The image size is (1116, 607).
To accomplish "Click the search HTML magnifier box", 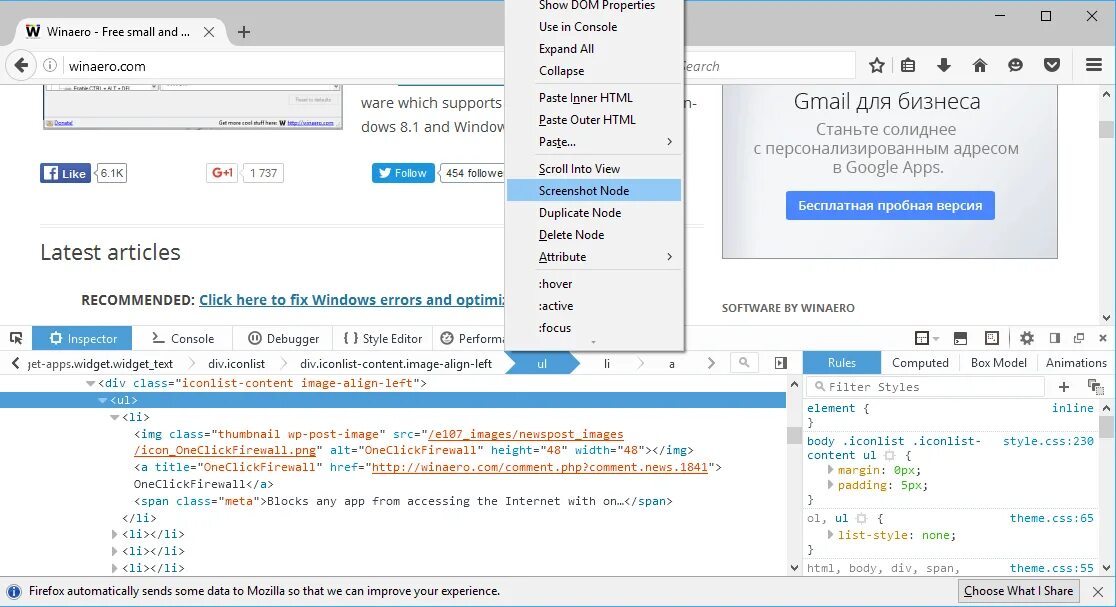I will click(744, 363).
